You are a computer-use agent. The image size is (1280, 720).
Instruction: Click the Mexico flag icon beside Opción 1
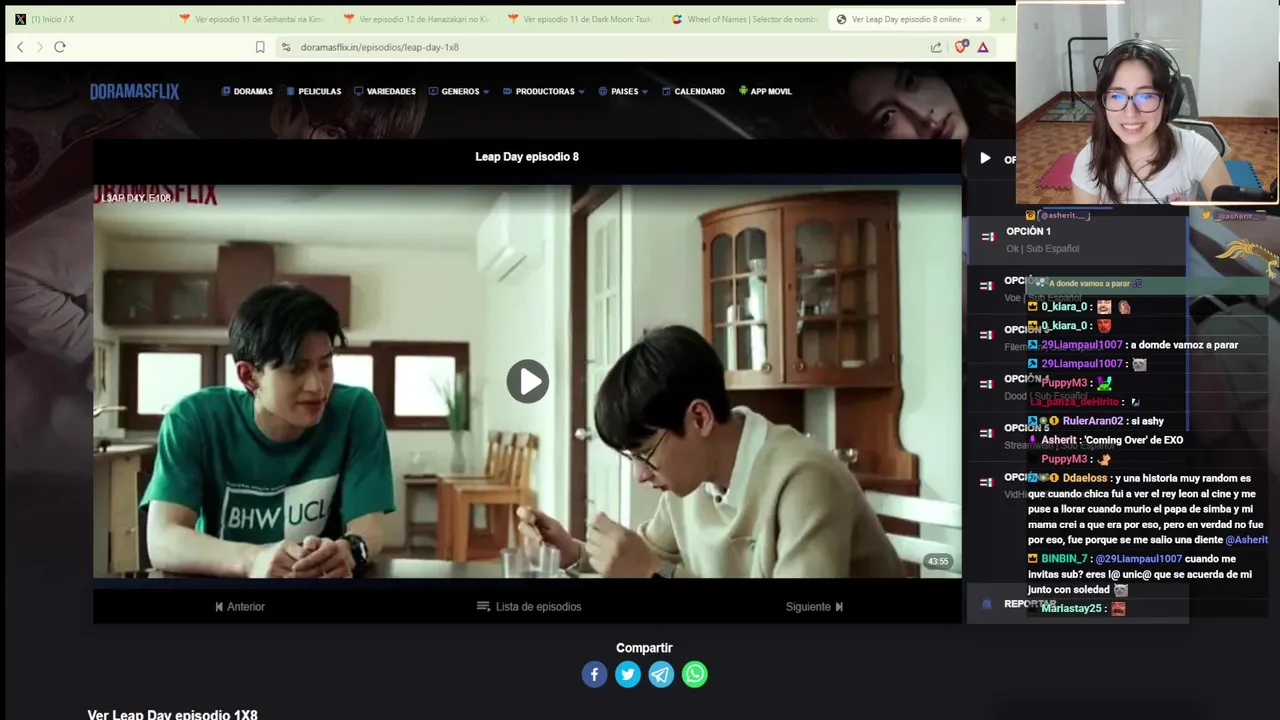988,237
